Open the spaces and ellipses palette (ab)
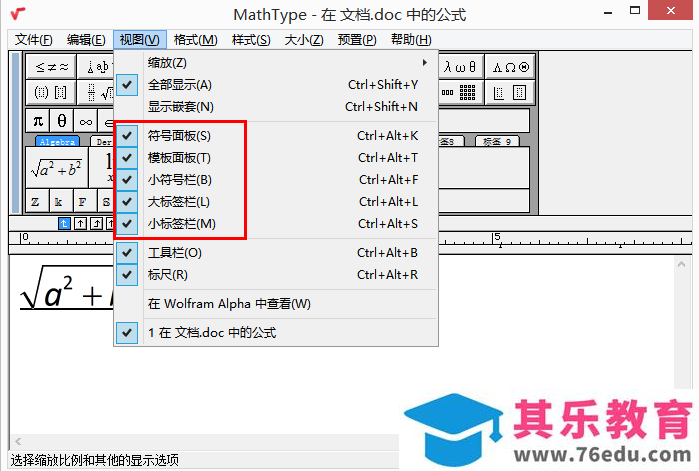 (x=95, y=67)
